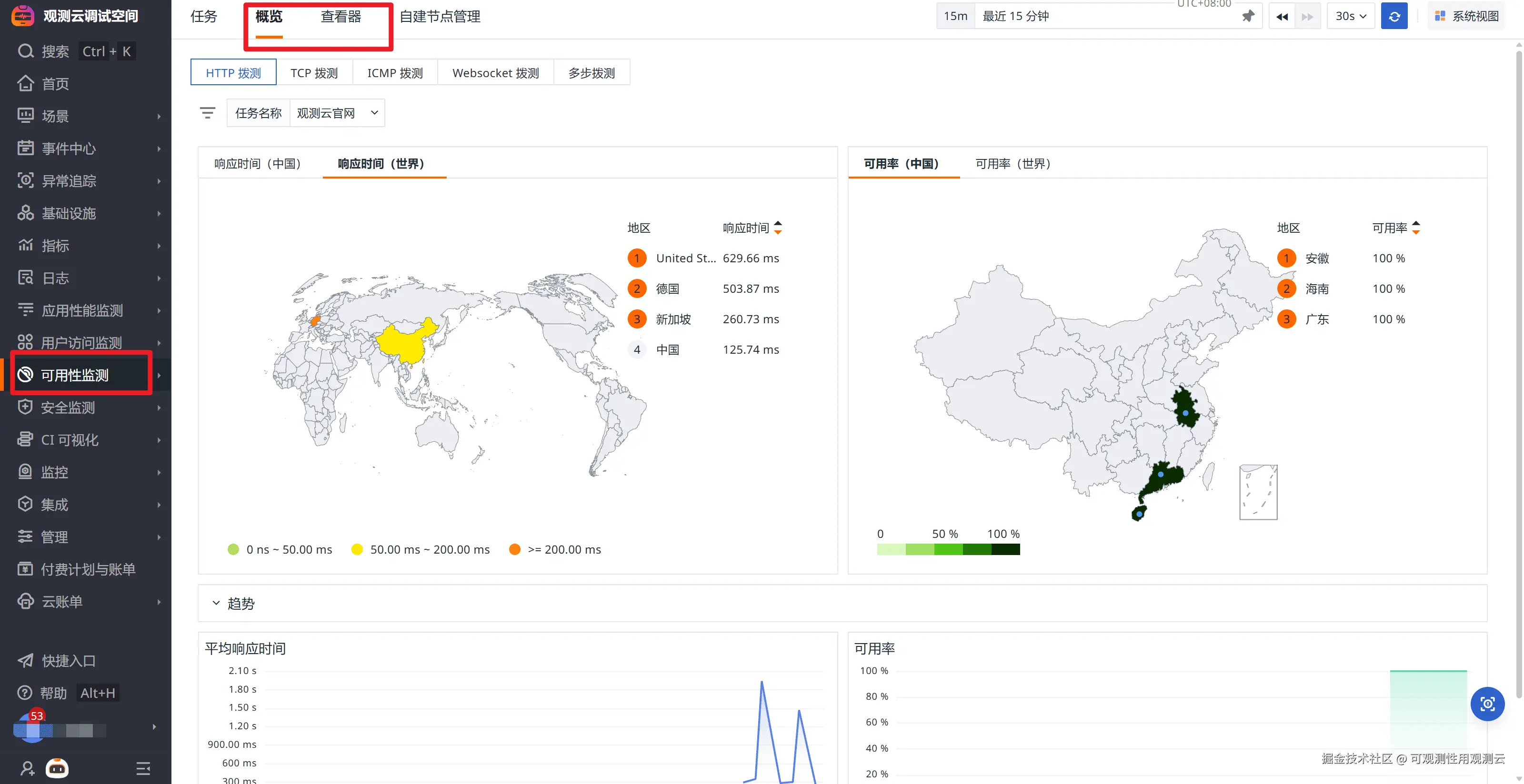This screenshot has width=1524, height=784.
Task: Click the blue refresh icon button
Action: click(x=1394, y=16)
